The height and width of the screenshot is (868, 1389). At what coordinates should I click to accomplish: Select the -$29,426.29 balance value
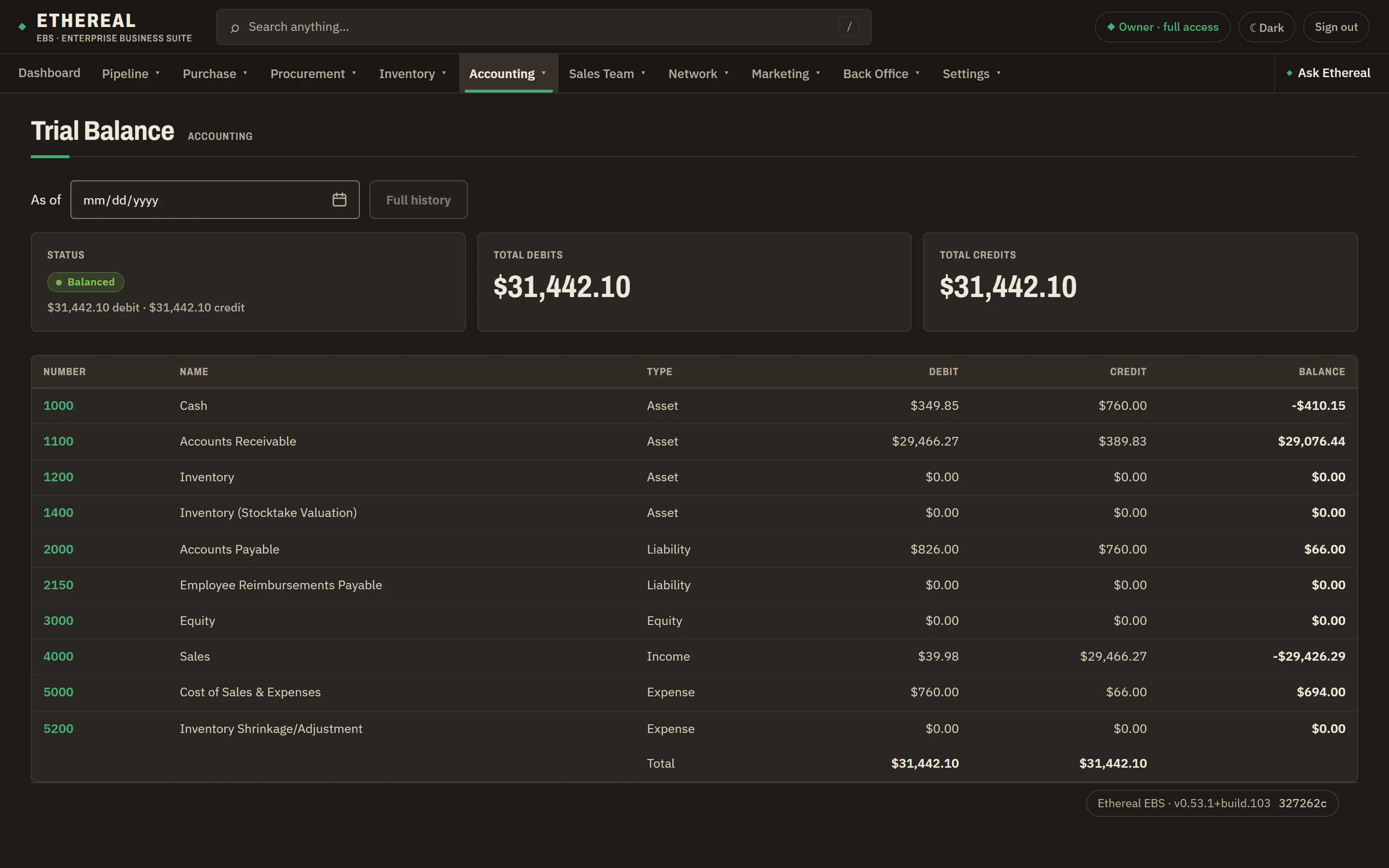1308,656
